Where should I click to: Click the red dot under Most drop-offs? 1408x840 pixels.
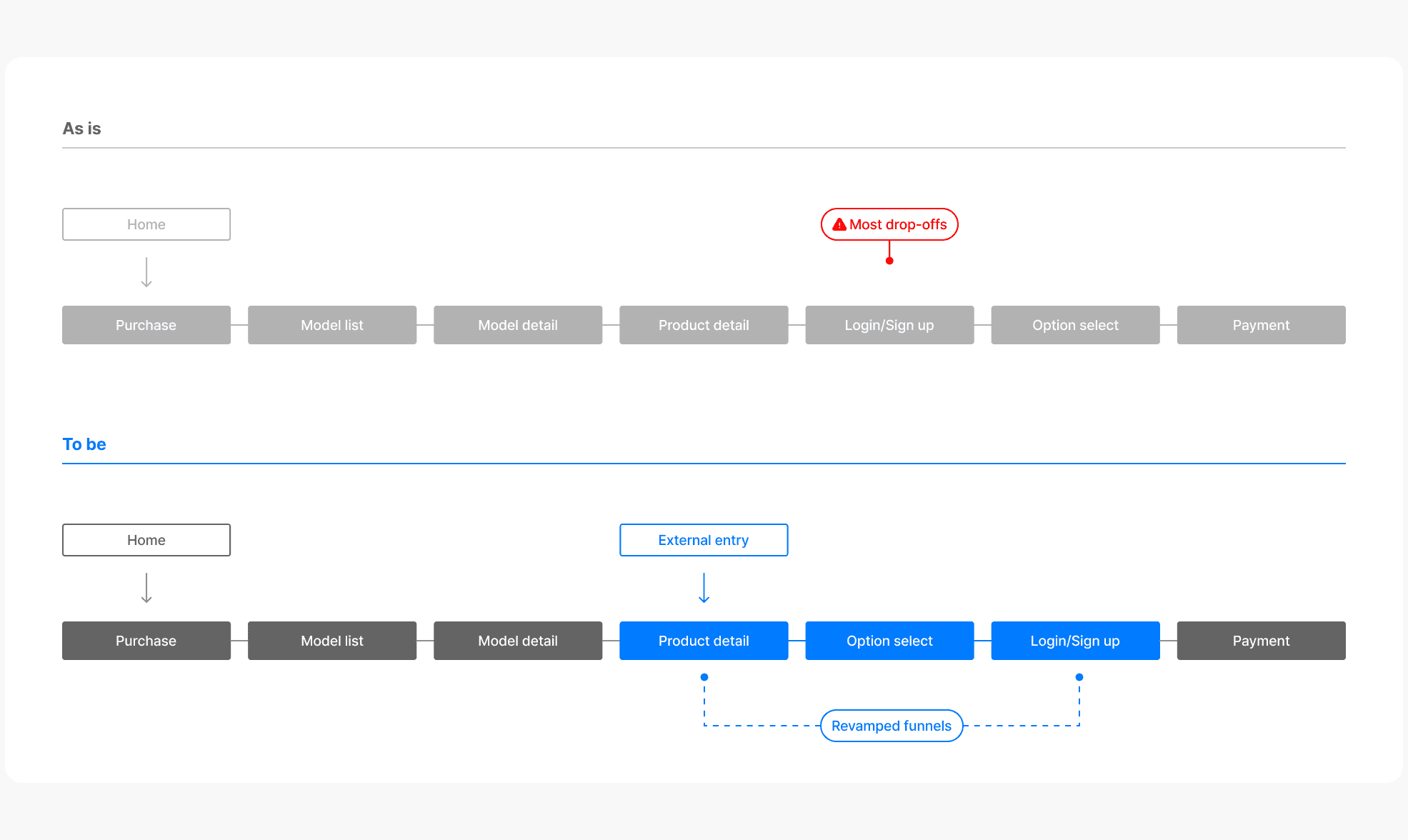(889, 261)
